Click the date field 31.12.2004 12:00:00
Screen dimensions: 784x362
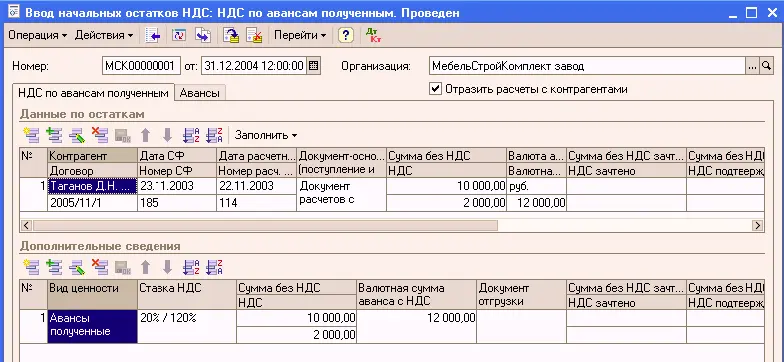coord(254,66)
